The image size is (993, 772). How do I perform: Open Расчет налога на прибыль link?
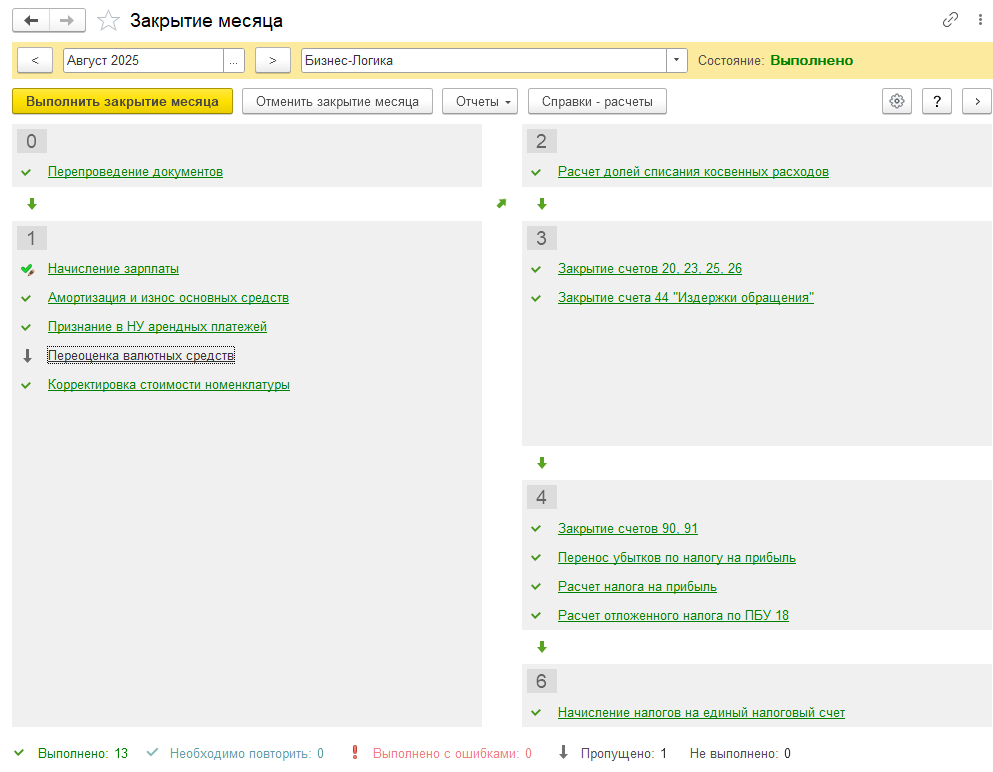638,587
